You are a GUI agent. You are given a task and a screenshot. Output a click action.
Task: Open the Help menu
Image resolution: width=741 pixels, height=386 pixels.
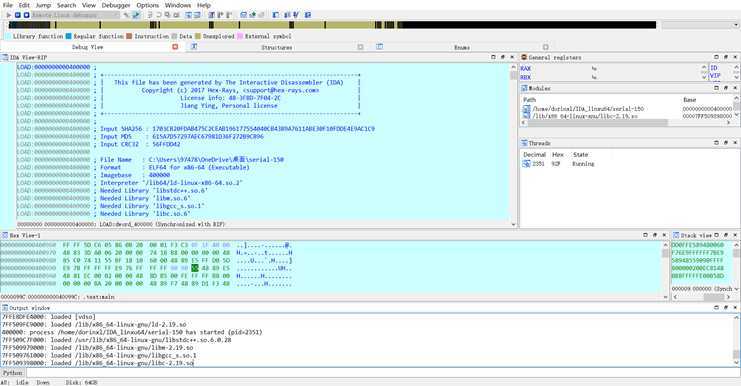click(x=204, y=5)
